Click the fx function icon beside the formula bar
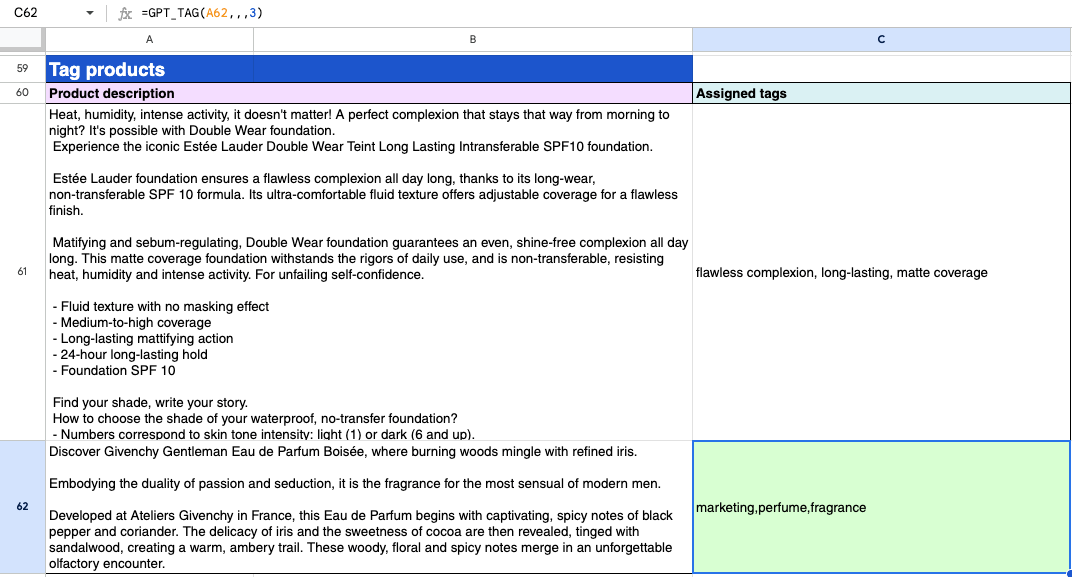 tap(125, 15)
